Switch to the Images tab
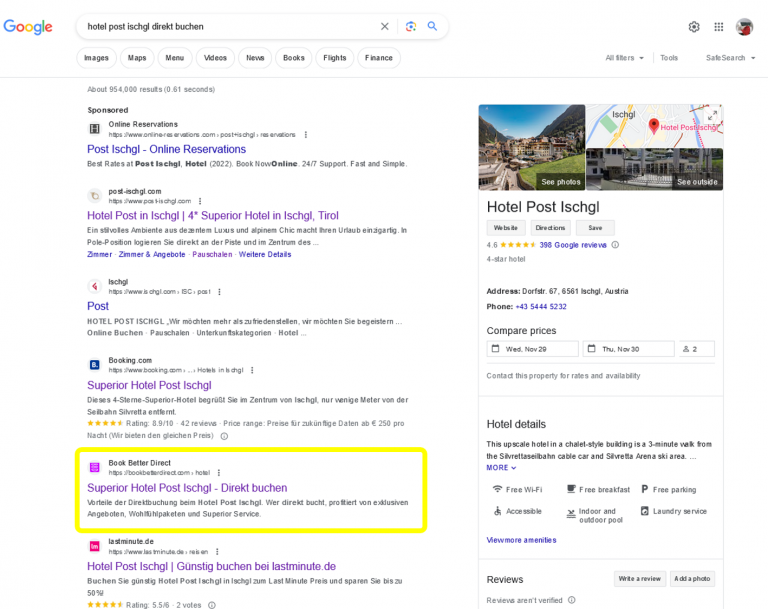 coord(96,58)
